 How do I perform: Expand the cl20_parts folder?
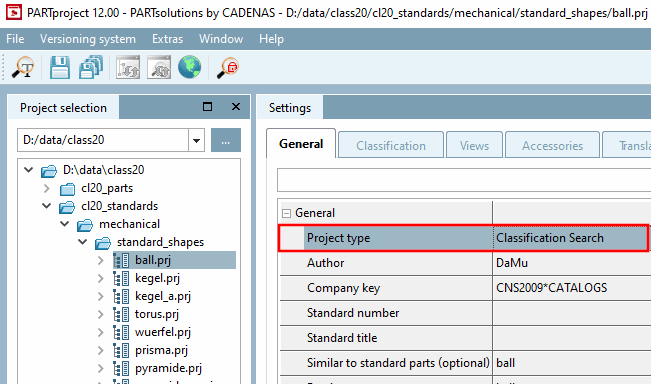(x=46, y=188)
